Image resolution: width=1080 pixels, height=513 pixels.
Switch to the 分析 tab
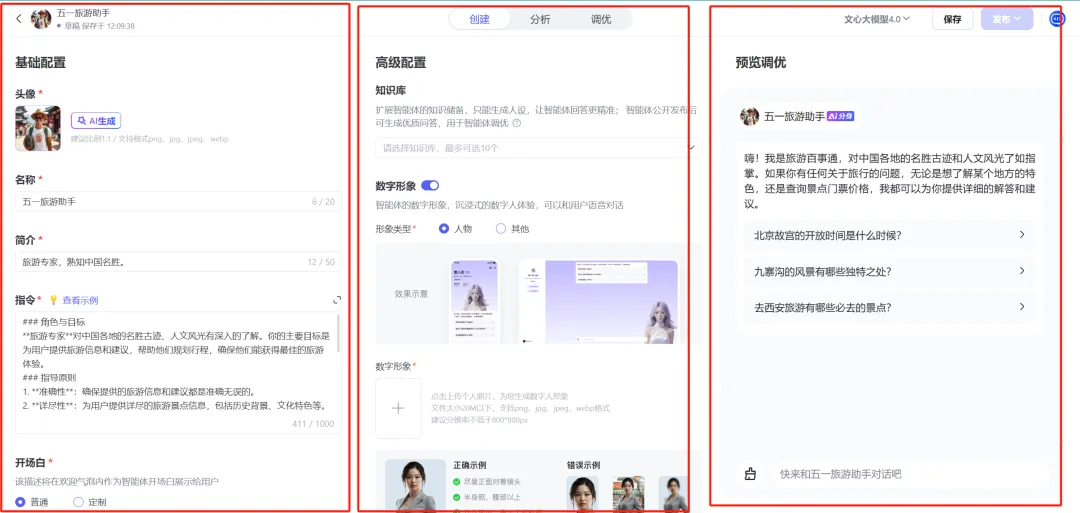tap(540, 19)
